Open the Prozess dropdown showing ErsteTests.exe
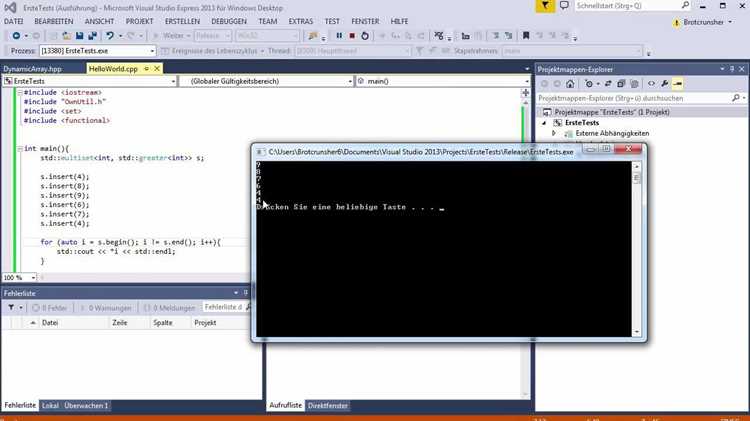Viewport: 750px width, 421px height. 98,51
